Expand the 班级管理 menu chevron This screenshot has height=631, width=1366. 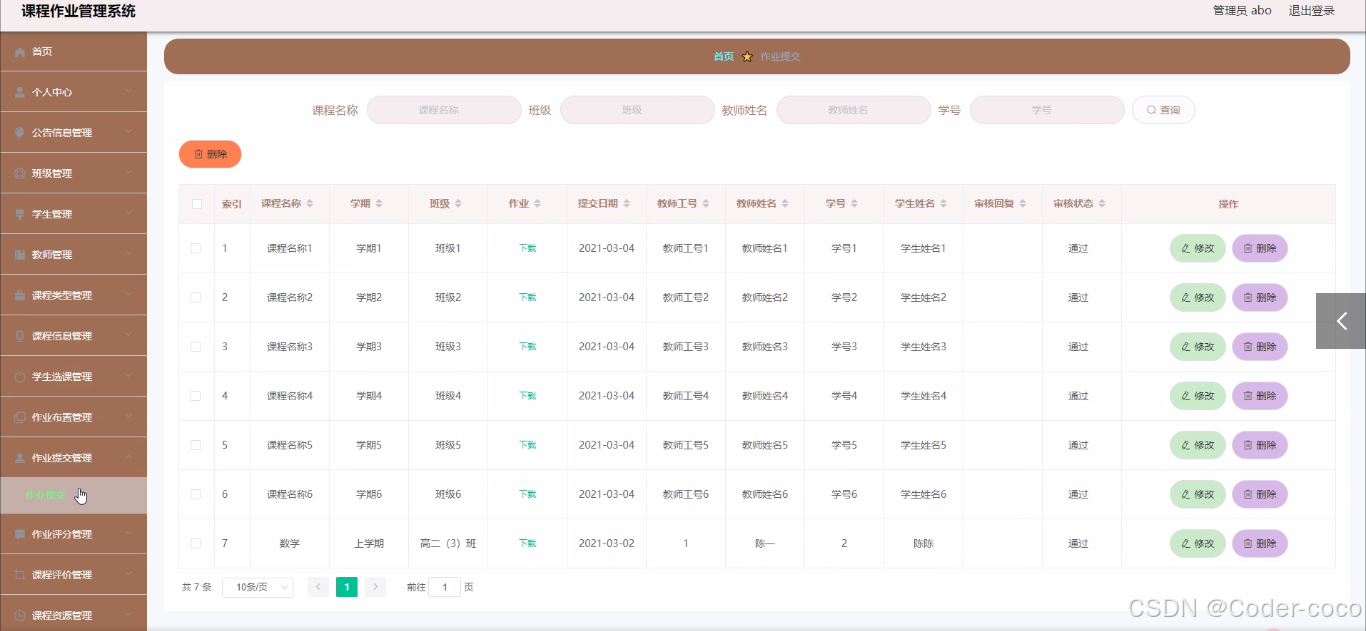(129, 174)
